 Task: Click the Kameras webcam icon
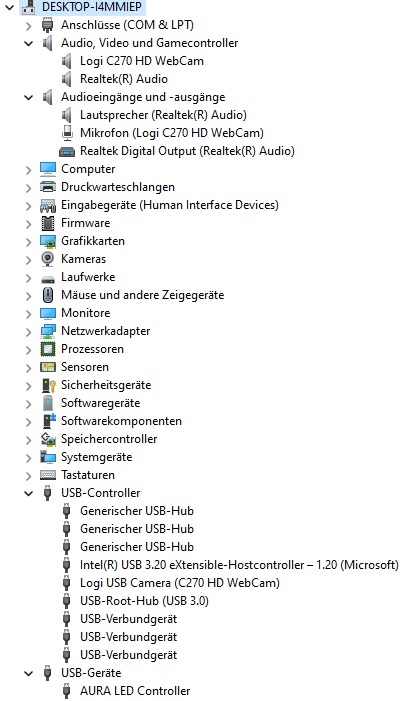point(47,259)
